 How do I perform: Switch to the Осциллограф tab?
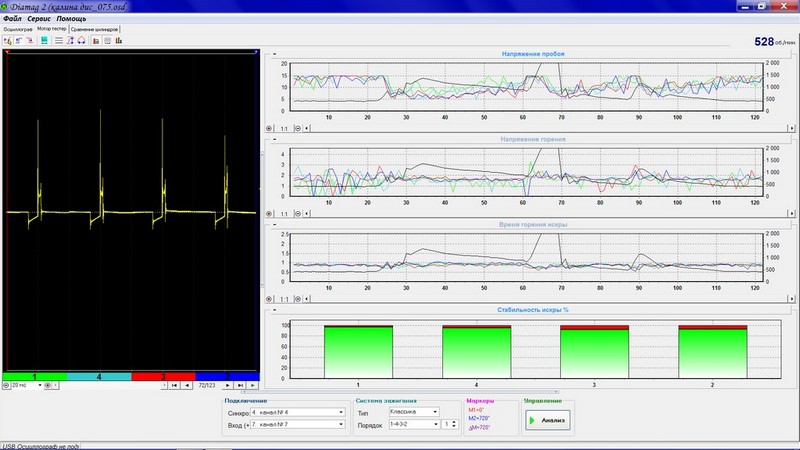pos(18,30)
